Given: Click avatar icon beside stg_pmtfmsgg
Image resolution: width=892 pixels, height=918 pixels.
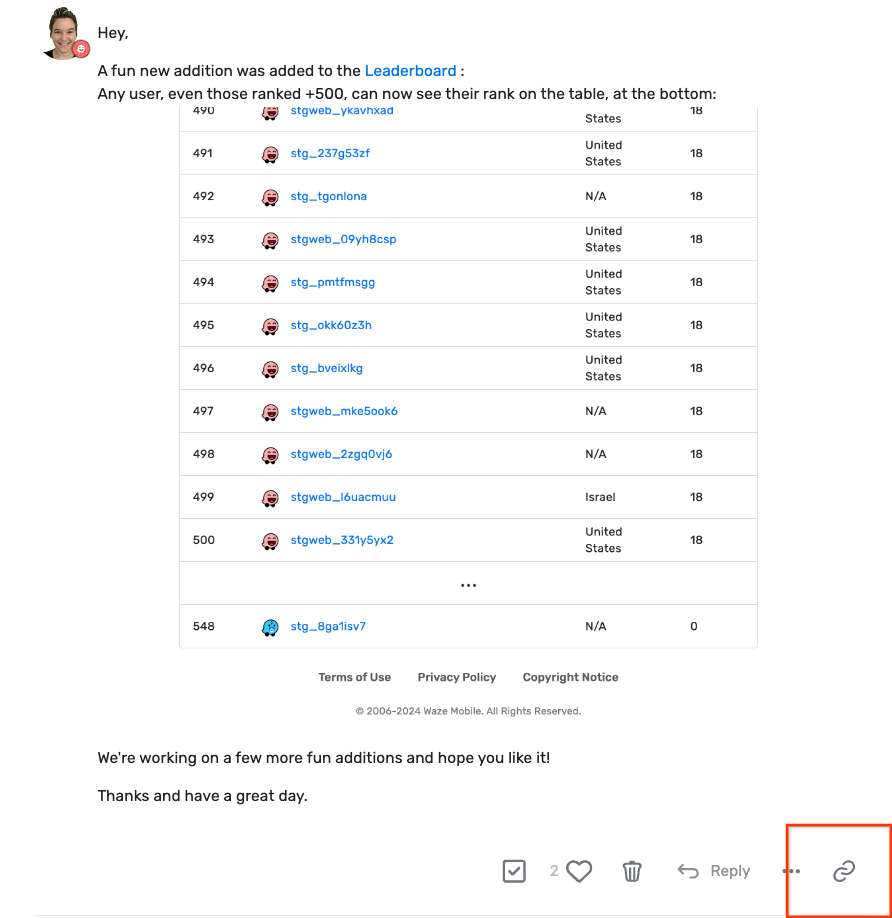Looking at the screenshot, I should [270, 283].
